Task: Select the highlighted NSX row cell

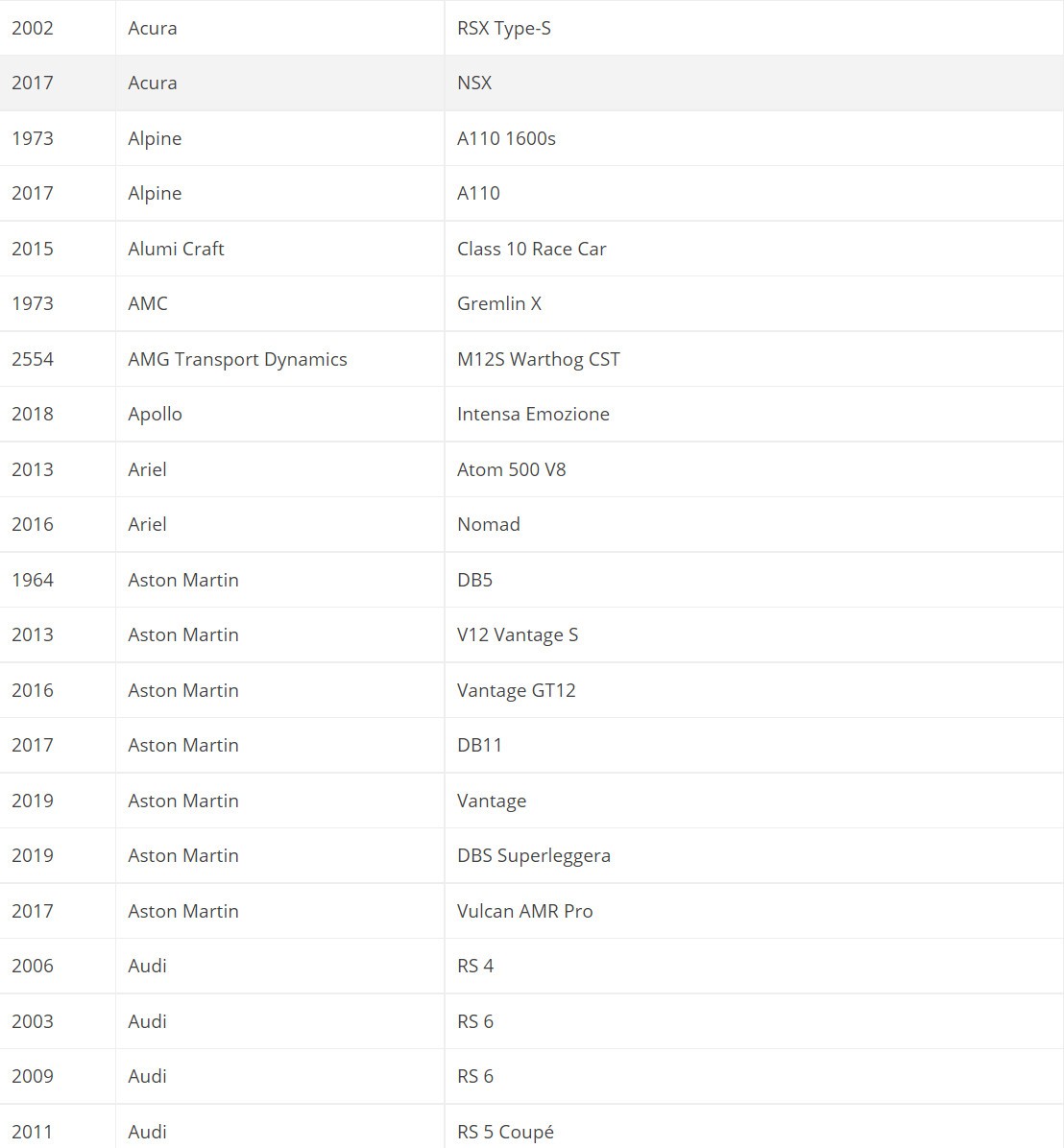Action: [x=474, y=83]
